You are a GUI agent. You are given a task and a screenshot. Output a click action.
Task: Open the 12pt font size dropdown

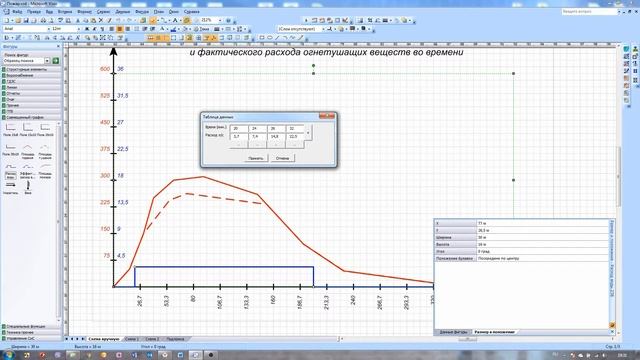coord(79,29)
